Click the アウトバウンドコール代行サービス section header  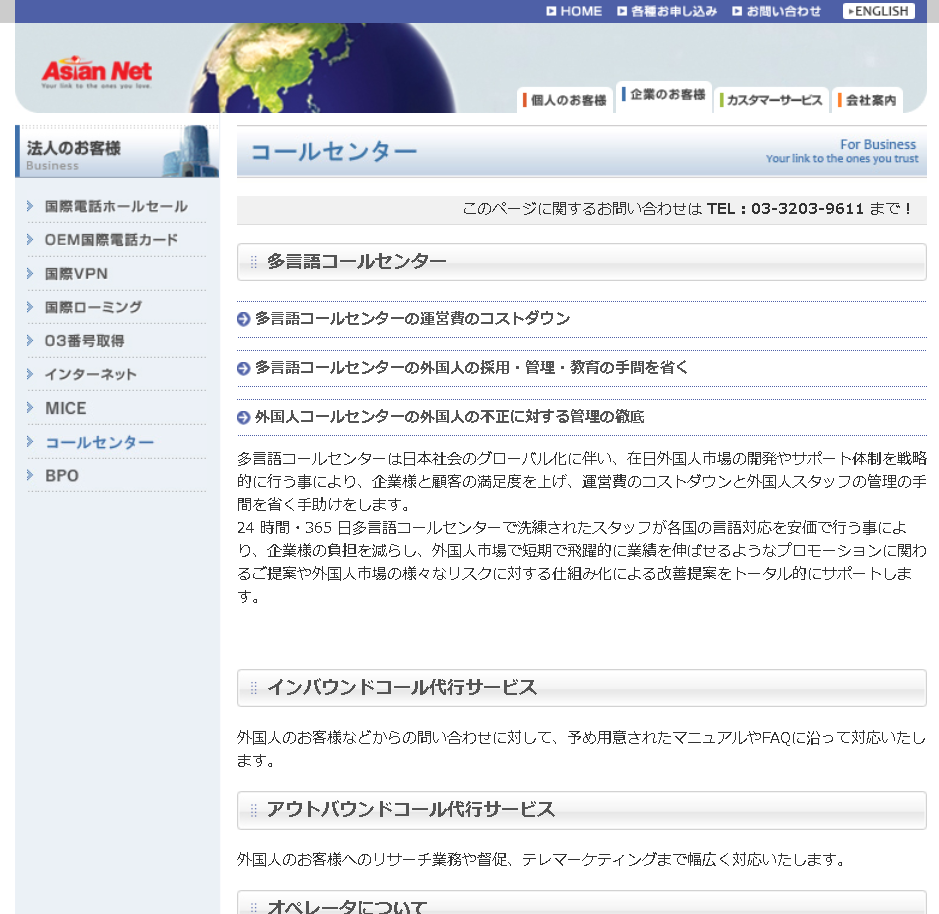click(581, 810)
